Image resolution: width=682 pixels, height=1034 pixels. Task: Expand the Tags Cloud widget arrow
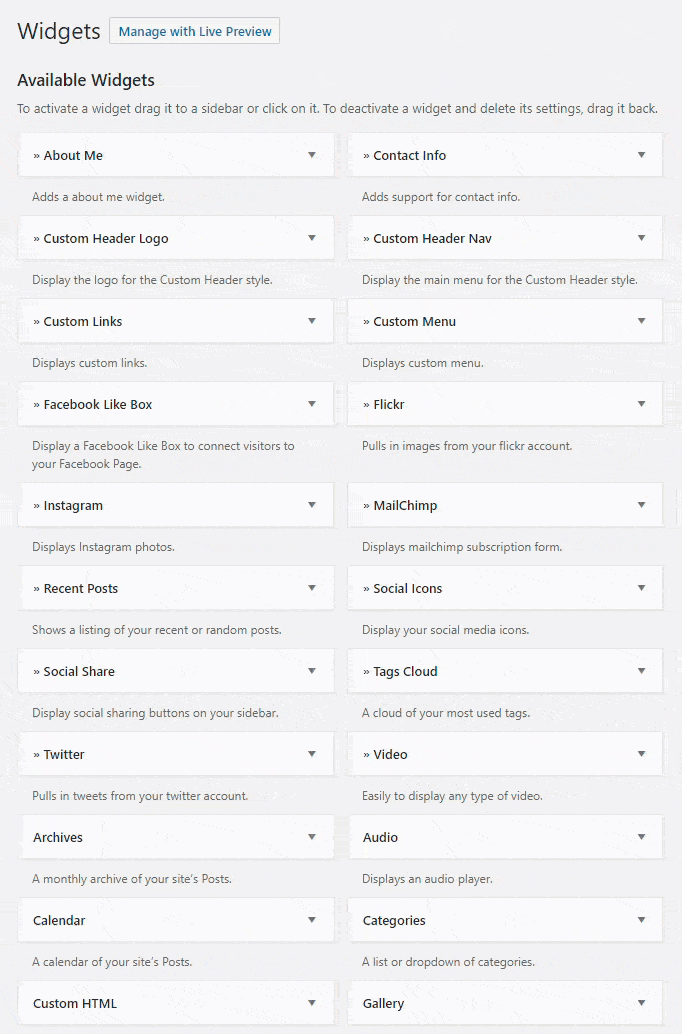click(641, 671)
